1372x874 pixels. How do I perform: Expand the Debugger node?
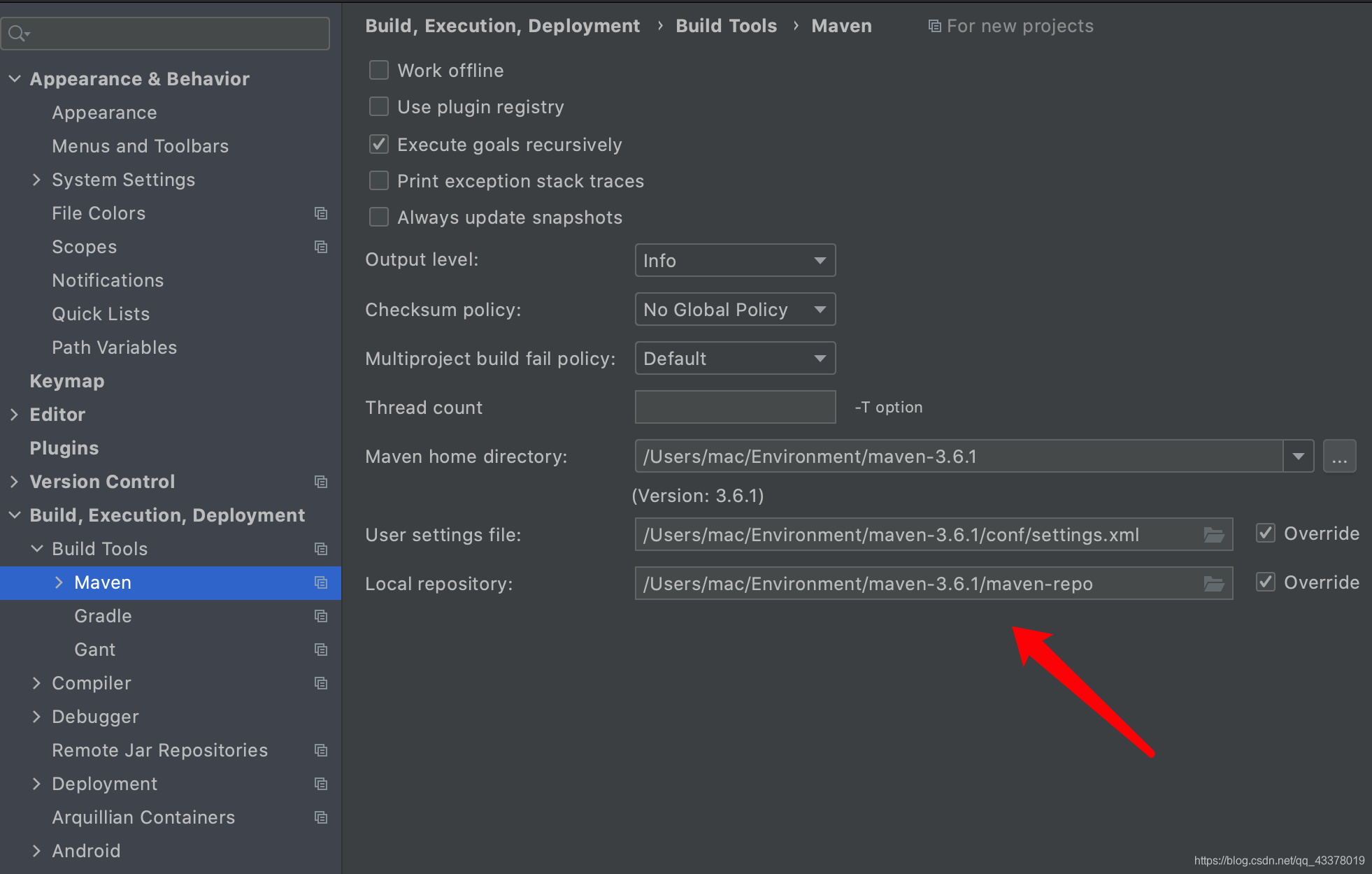point(36,717)
